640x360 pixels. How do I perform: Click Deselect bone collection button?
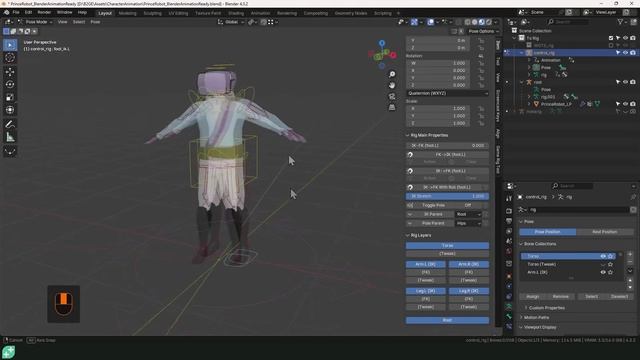click(x=619, y=297)
